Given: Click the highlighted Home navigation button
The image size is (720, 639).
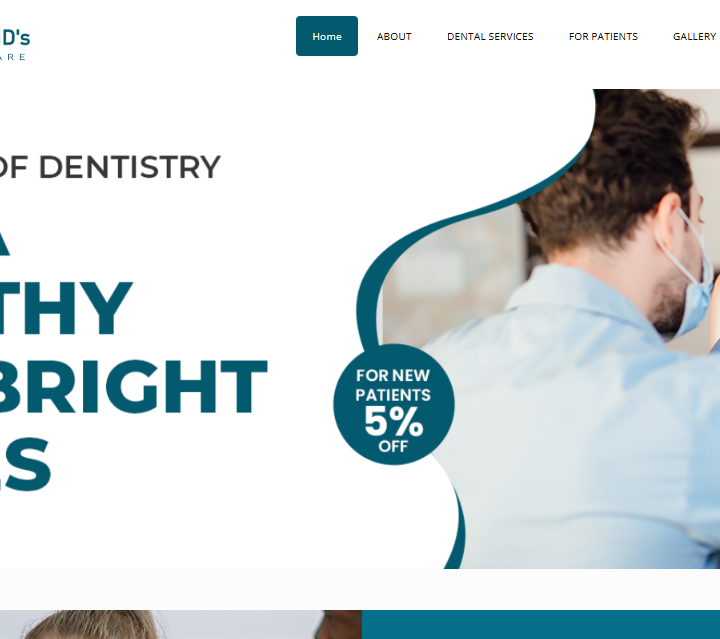Looking at the screenshot, I should (326, 36).
